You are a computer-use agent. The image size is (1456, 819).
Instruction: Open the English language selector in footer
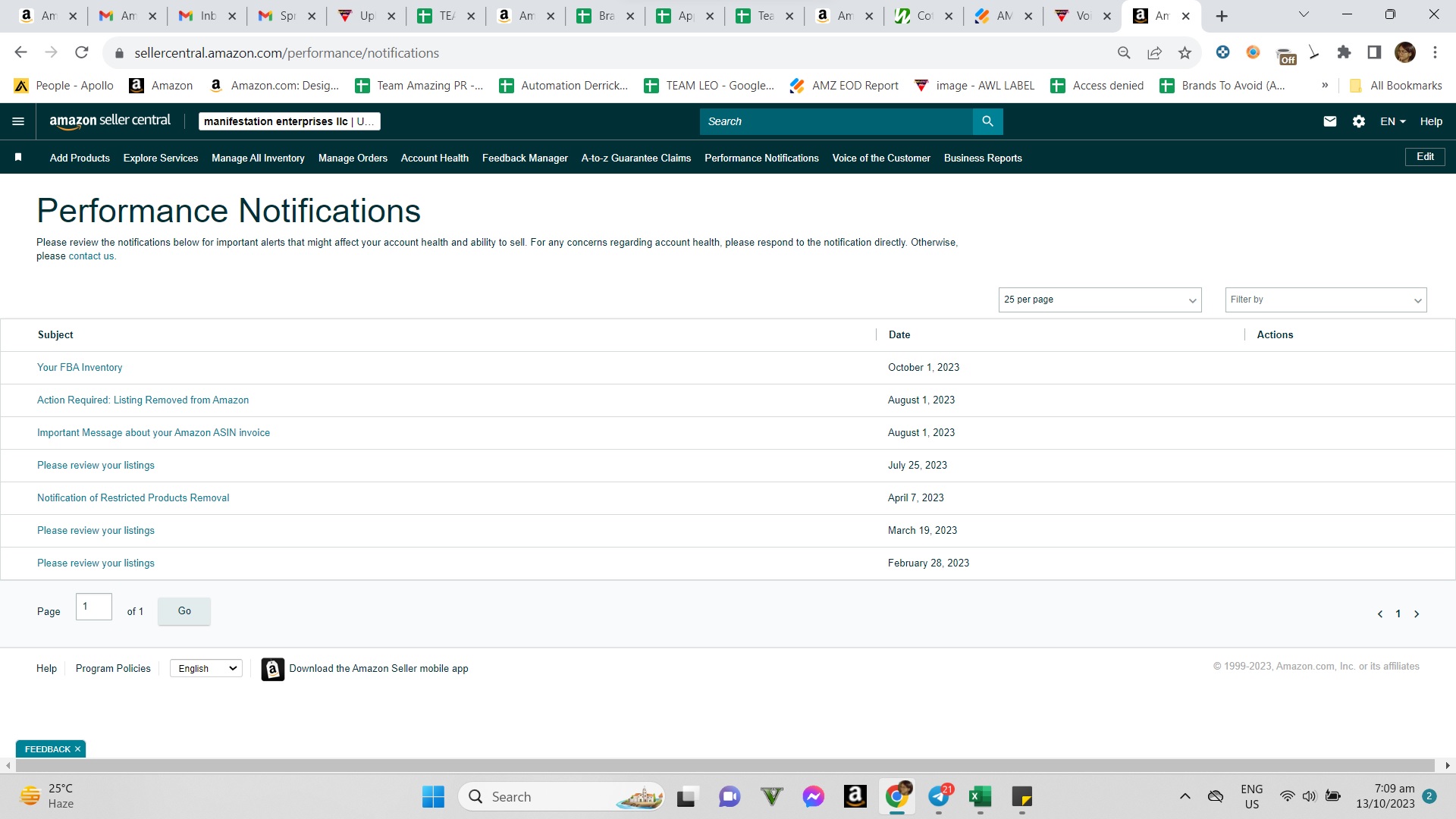pyautogui.click(x=206, y=668)
